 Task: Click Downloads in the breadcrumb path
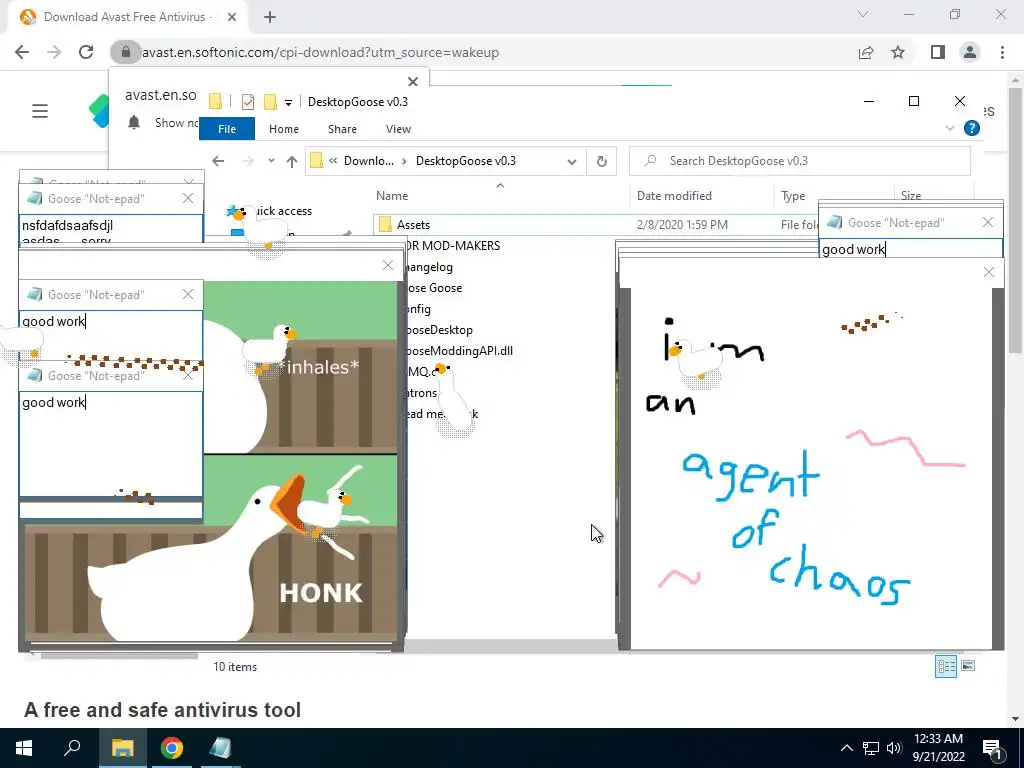pos(368,161)
